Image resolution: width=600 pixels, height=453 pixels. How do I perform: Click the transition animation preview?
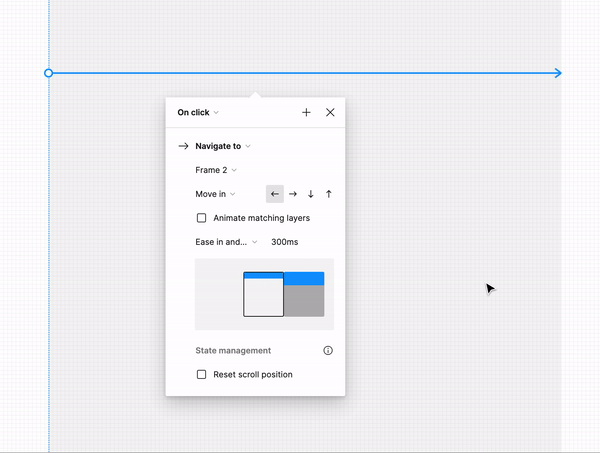[x=264, y=294]
